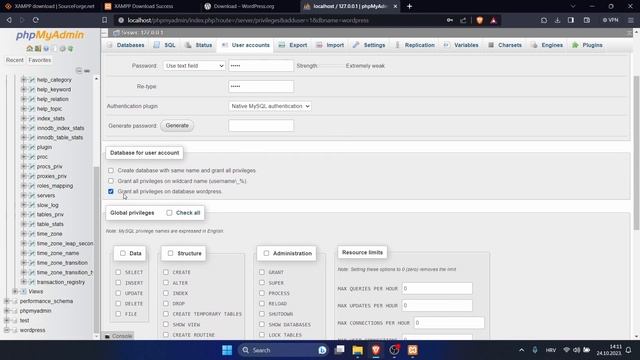Screen dimensions: 640x360
Task: Tick the Administration group checkbox
Action: pyautogui.click(x=266, y=253)
